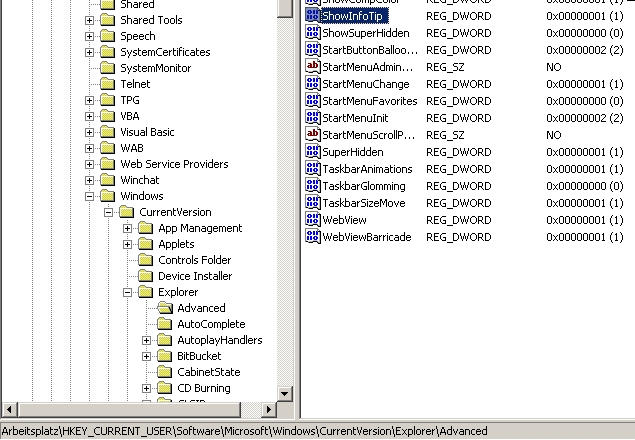Click the StartMenuAdmin... string value icon
Viewport: 635px width, 440px height.
(313, 67)
